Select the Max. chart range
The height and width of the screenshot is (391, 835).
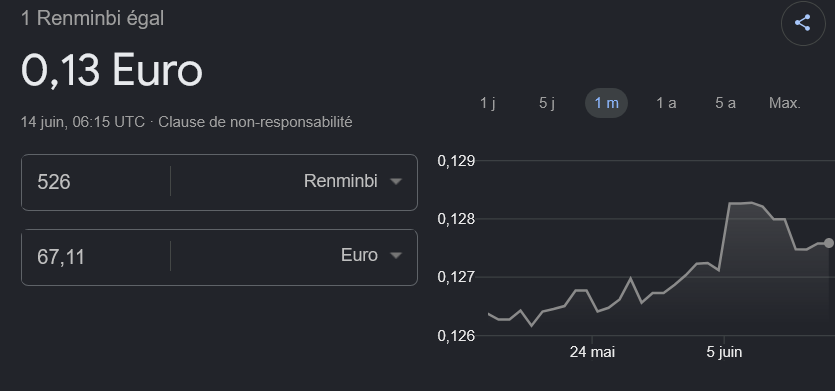pos(785,103)
